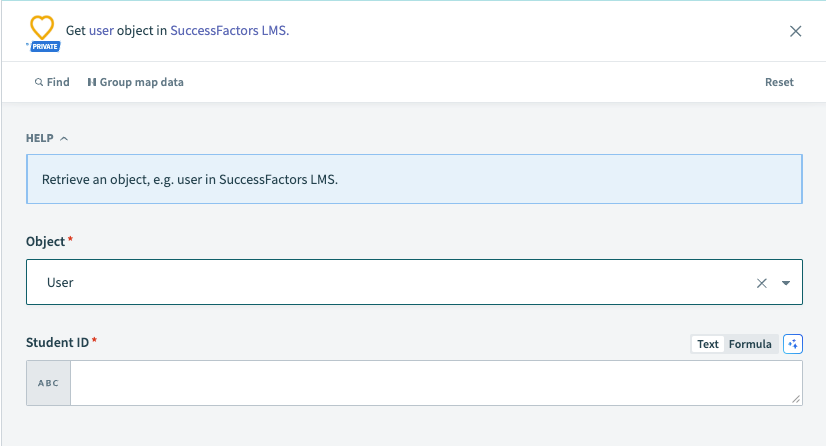Switch Student ID to Text mode
Image resolution: width=826 pixels, height=446 pixels.
(x=707, y=344)
